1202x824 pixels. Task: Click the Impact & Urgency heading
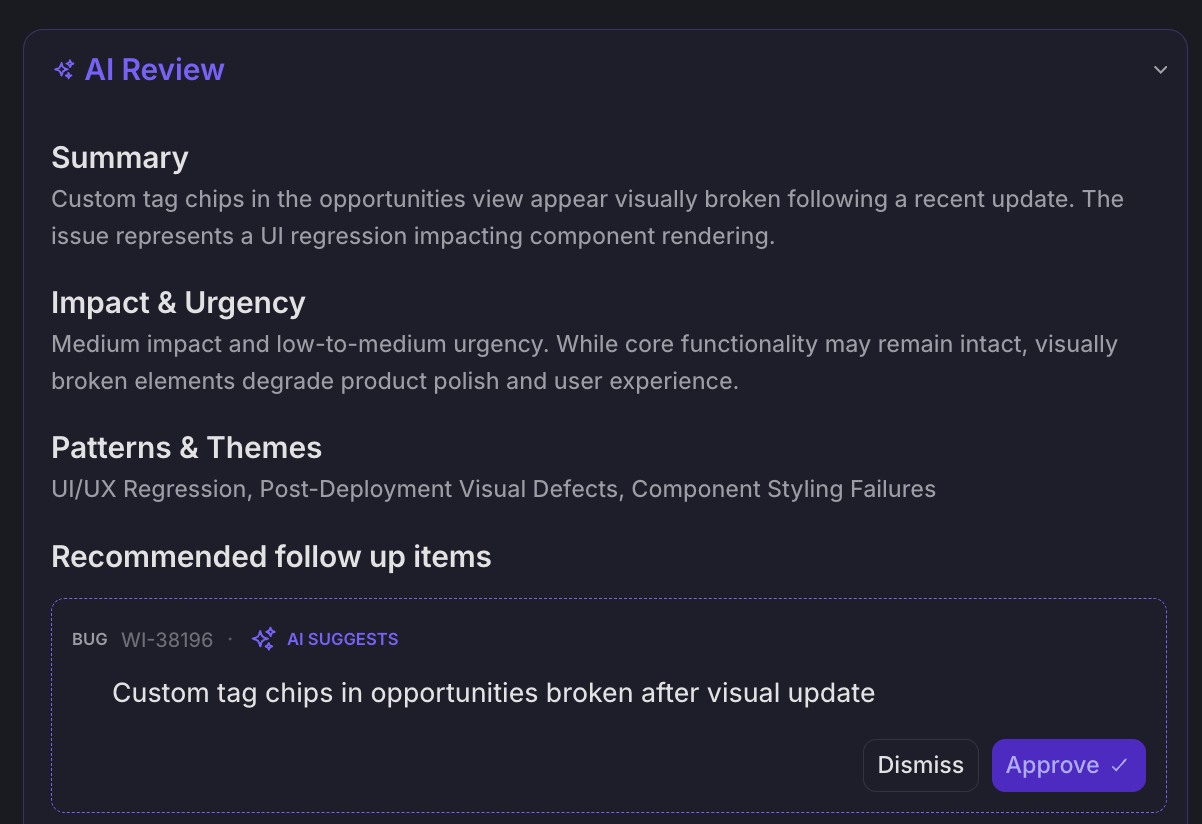click(178, 303)
